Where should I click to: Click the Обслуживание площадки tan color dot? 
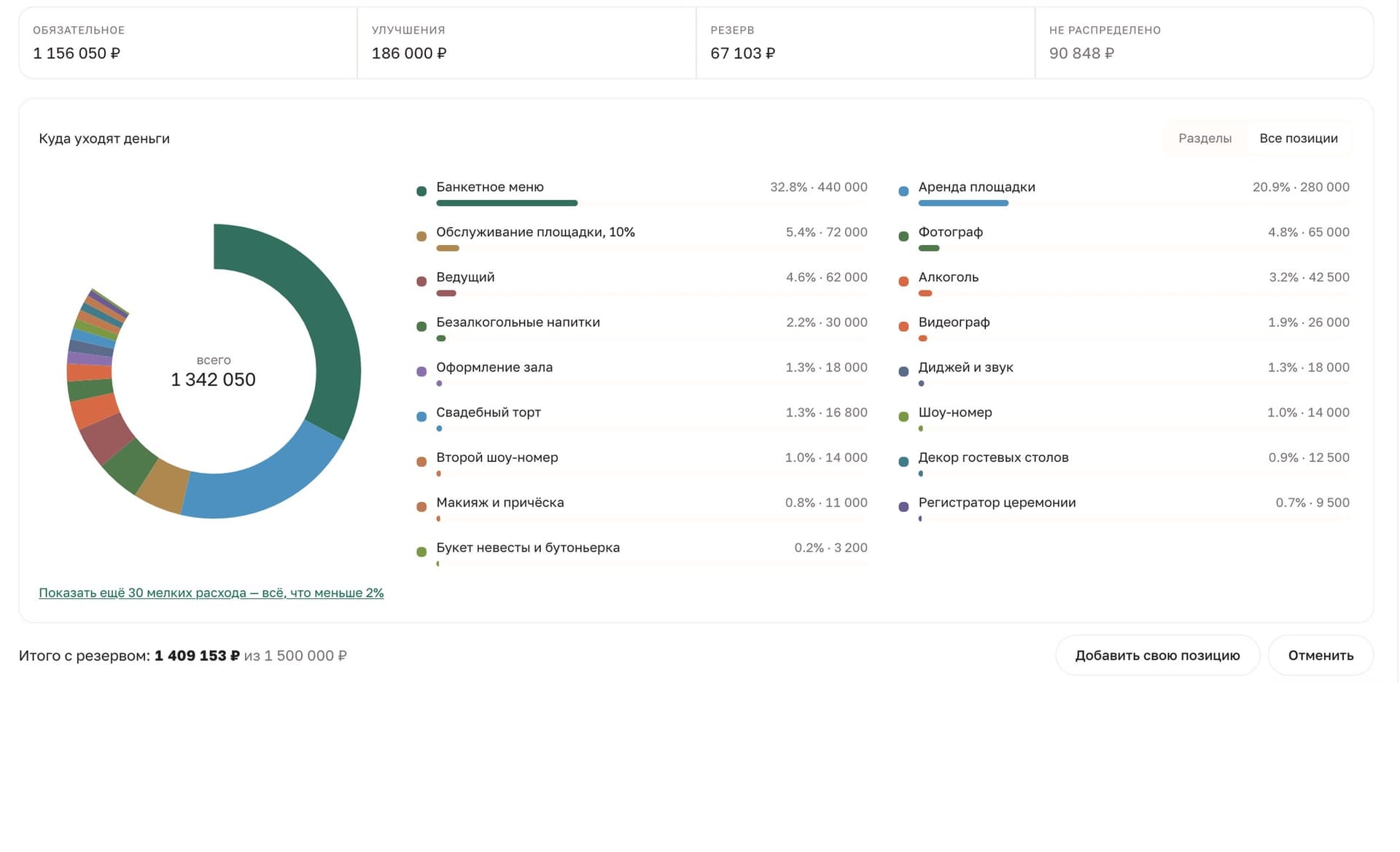pos(421,236)
